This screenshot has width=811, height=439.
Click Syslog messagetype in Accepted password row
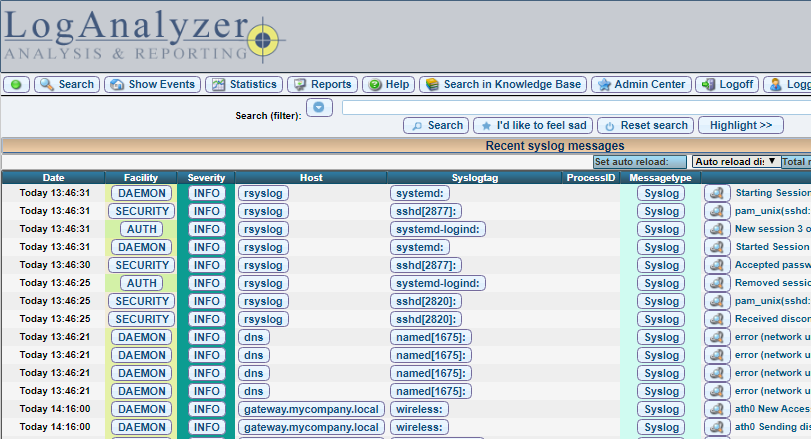pos(662,265)
